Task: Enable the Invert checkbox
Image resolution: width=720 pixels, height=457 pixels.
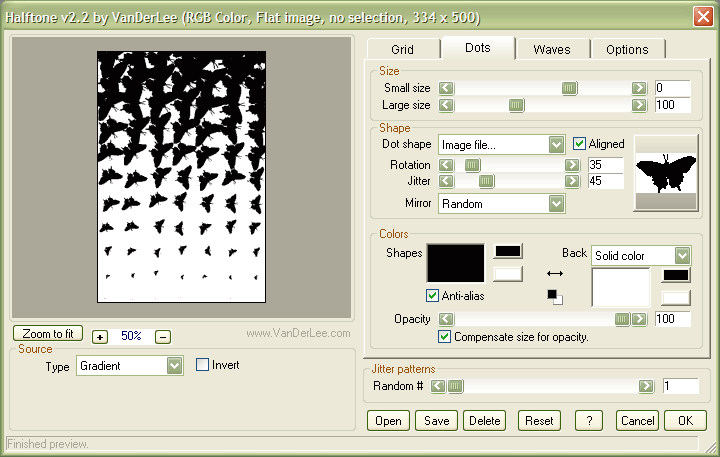Action: tap(203, 365)
